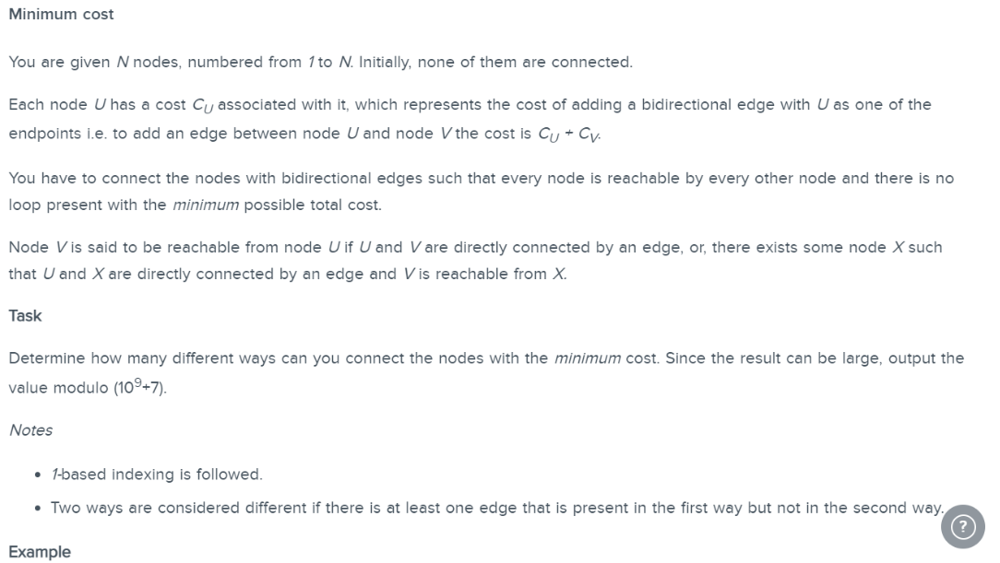The width and height of the screenshot is (1000, 563).
Task: Click the line starting "You have to connect the nodes"
Action: pyautogui.click(x=481, y=179)
